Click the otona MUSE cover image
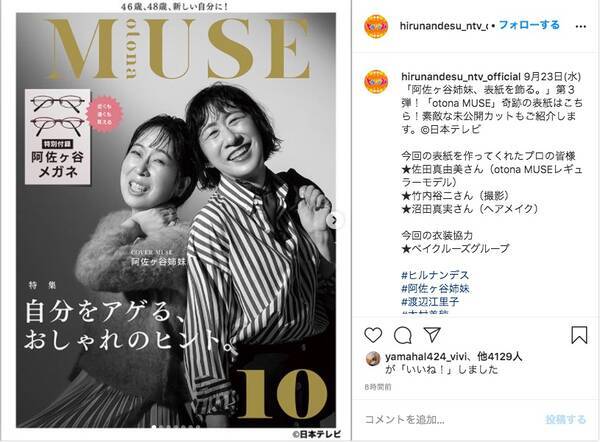Viewport: 600px width, 442px height. click(176, 220)
